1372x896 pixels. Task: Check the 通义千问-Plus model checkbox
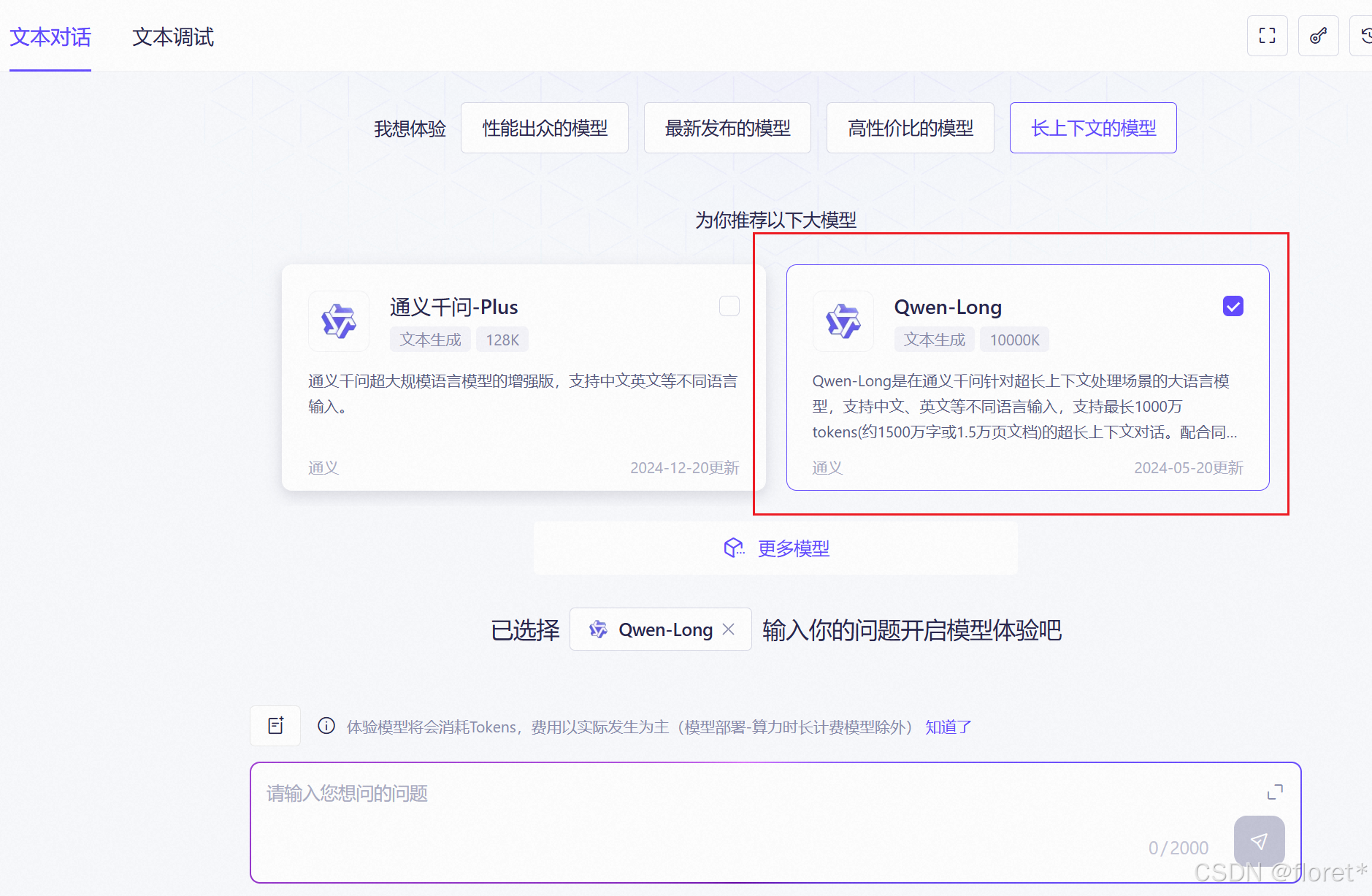click(x=729, y=306)
